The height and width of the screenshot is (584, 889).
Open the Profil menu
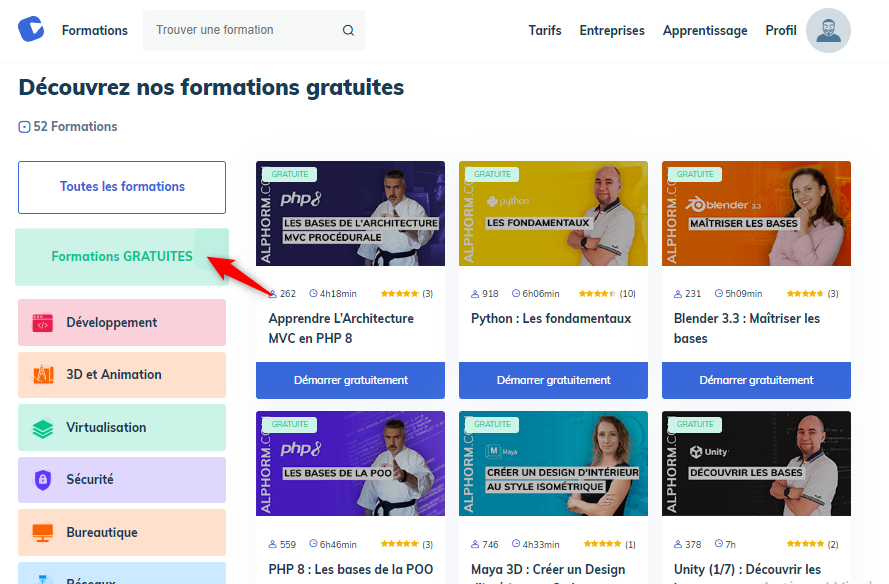pyautogui.click(x=781, y=31)
